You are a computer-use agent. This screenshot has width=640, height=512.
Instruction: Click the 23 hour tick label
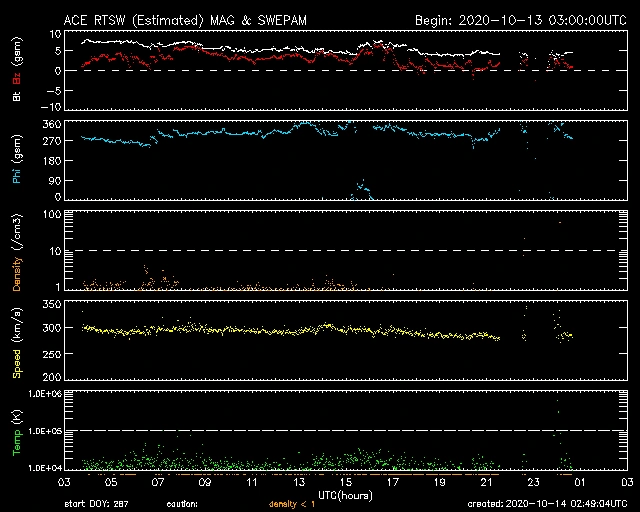coord(533,483)
